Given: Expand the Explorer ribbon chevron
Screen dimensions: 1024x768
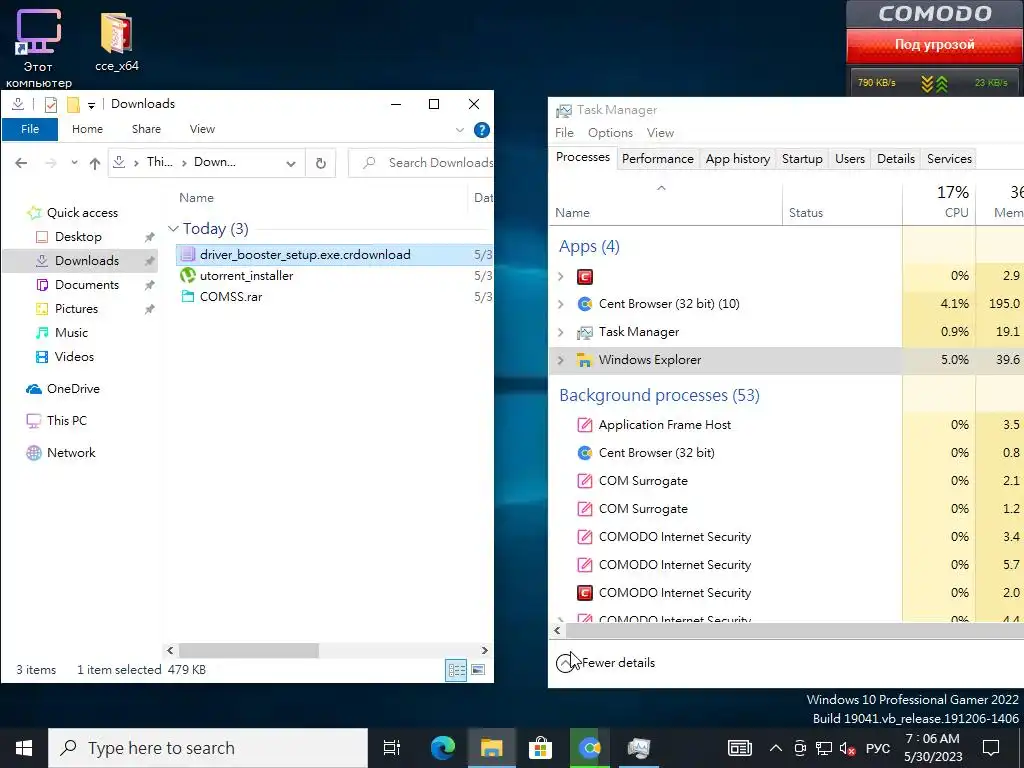Looking at the screenshot, I should (460, 130).
